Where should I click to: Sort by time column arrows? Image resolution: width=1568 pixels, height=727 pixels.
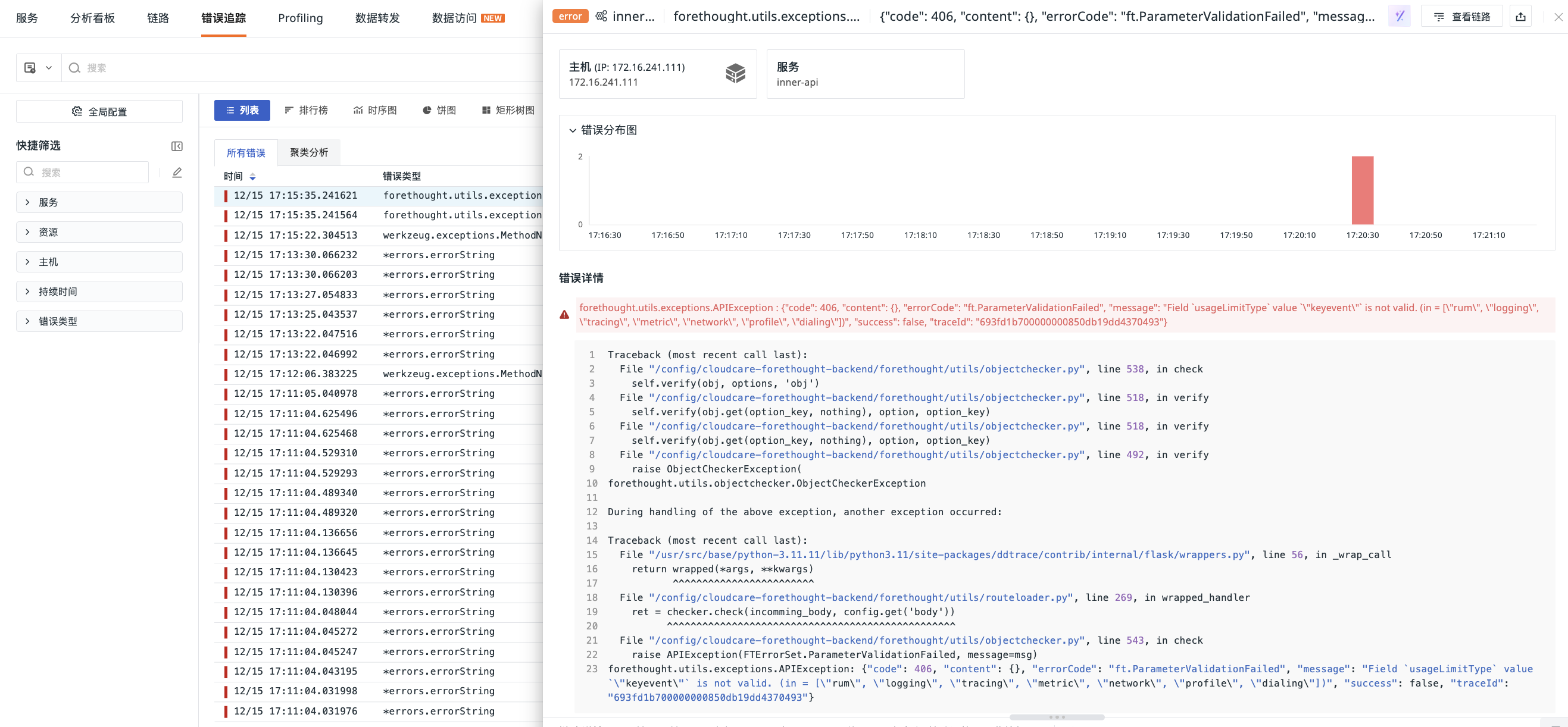pos(252,177)
